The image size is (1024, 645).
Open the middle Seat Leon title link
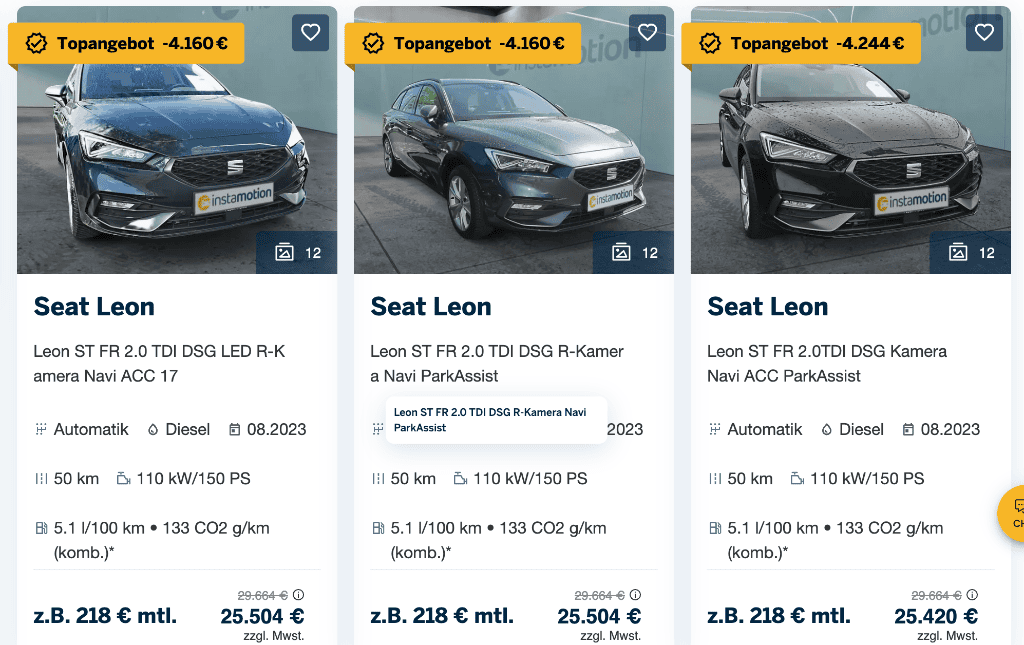431,307
